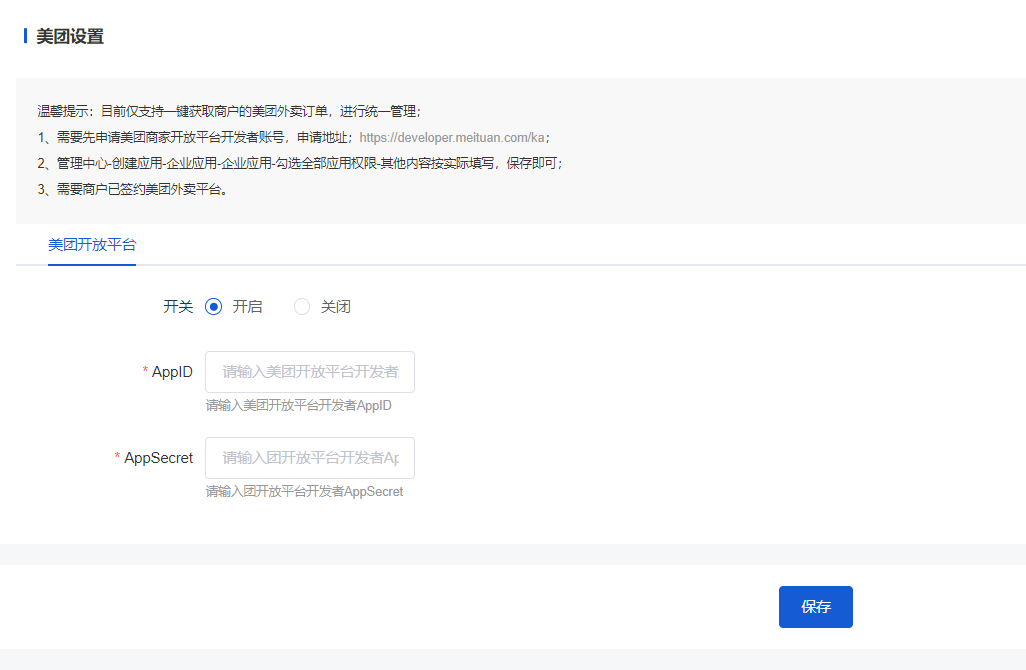Open the 美团开放平台 tab
Image resolution: width=1026 pixels, height=670 pixels.
[92, 245]
